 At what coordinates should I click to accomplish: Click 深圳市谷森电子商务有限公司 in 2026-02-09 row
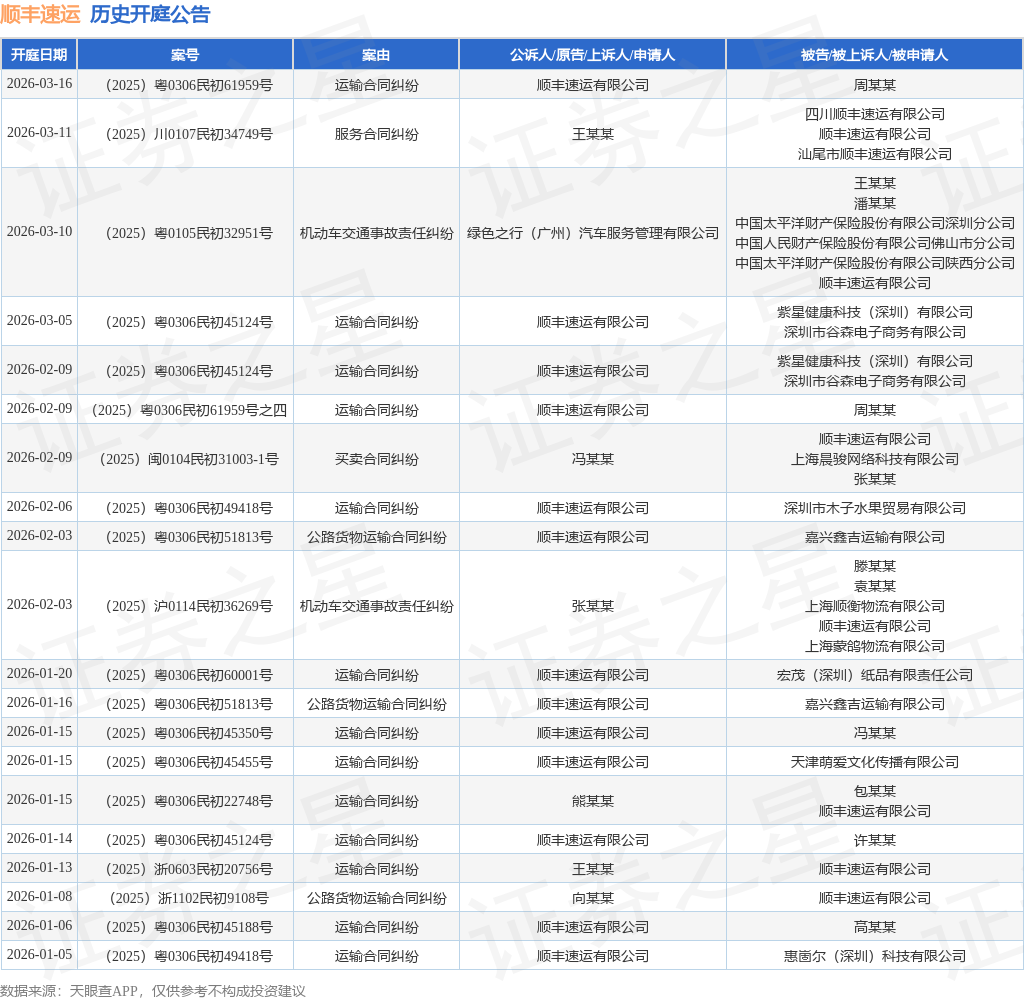click(x=874, y=381)
